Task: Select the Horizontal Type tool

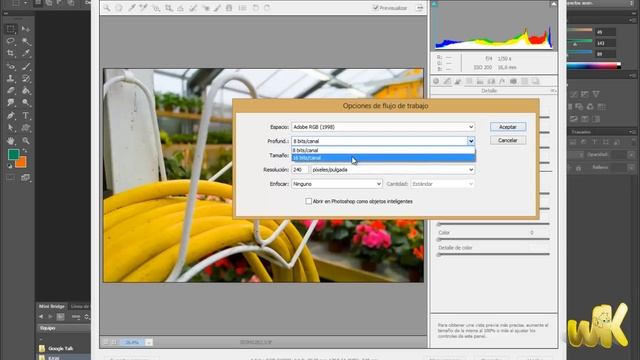Action: 26,116
